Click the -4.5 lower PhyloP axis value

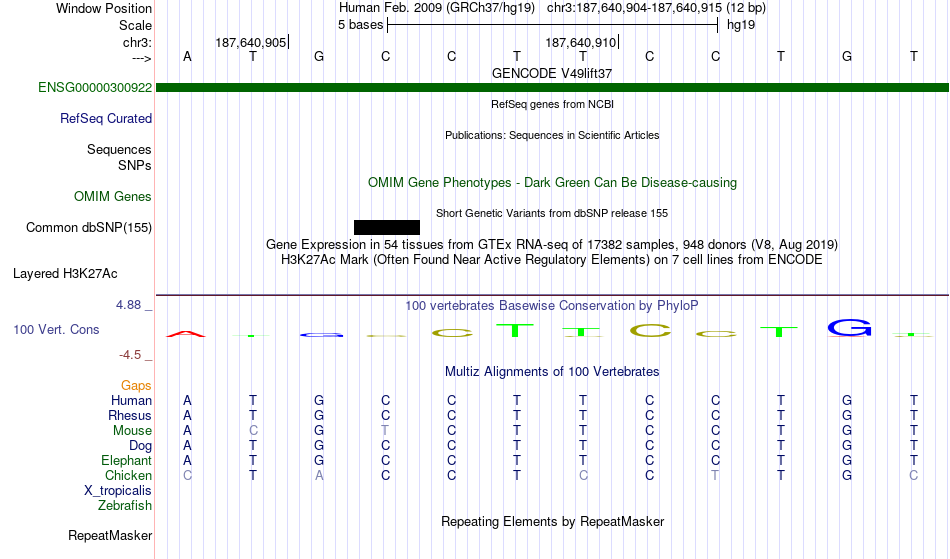point(130,355)
